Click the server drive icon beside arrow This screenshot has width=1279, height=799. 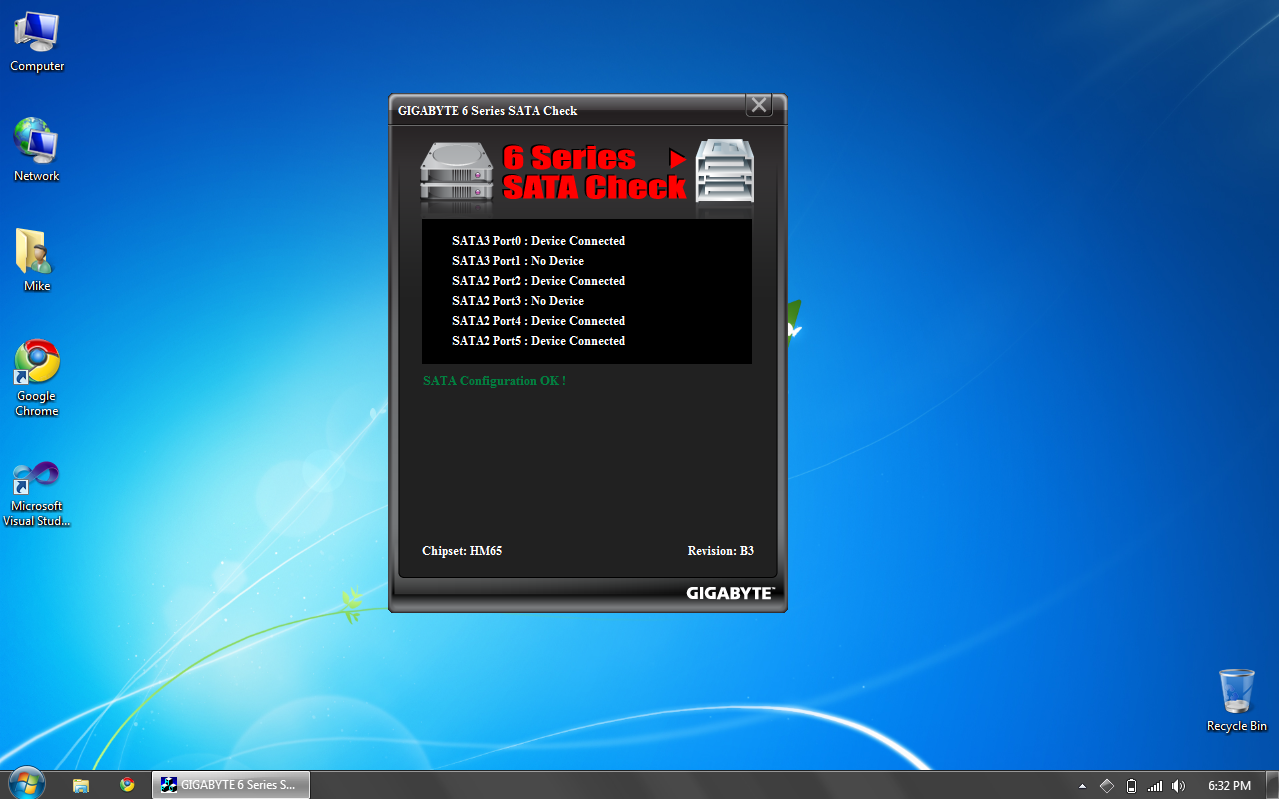pyautogui.click(x=725, y=172)
